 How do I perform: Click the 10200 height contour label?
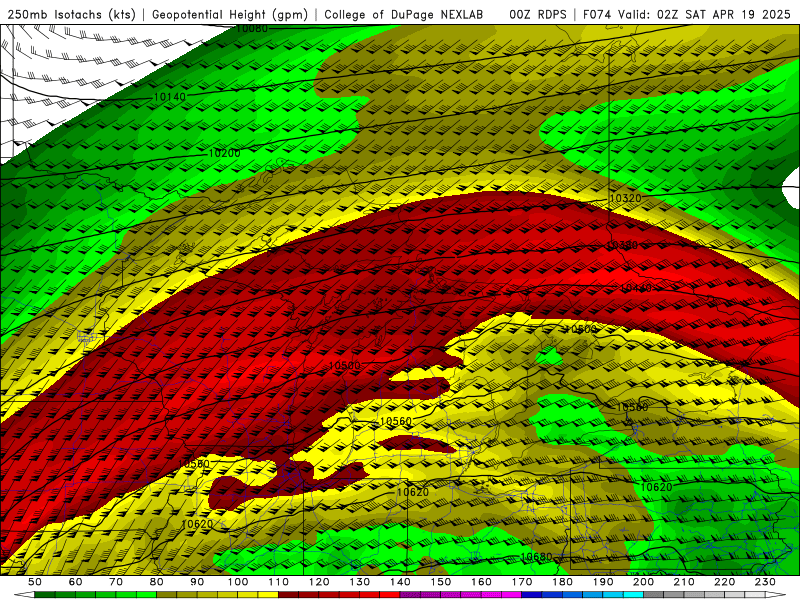[x=224, y=153]
